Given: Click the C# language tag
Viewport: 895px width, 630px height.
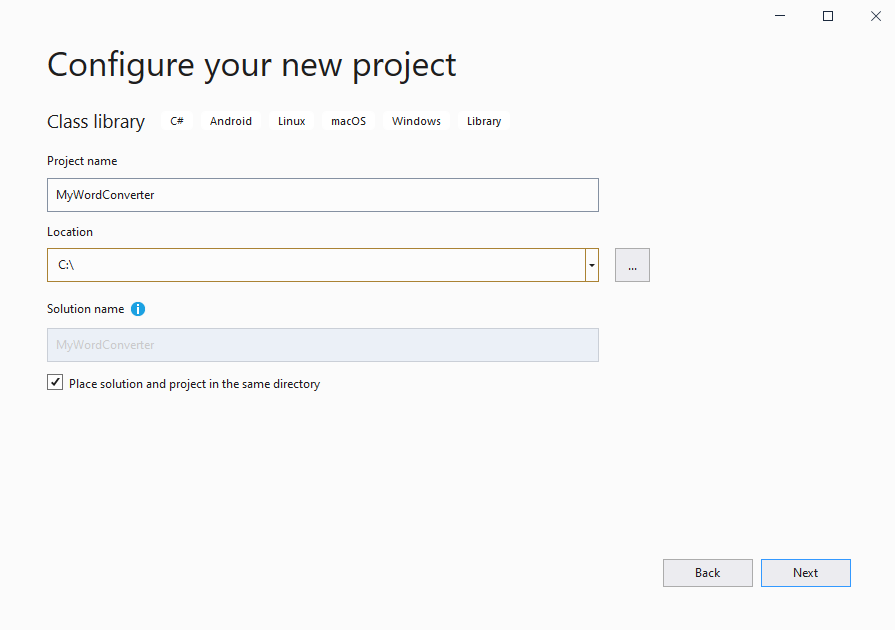Looking at the screenshot, I should click(177, 121).
